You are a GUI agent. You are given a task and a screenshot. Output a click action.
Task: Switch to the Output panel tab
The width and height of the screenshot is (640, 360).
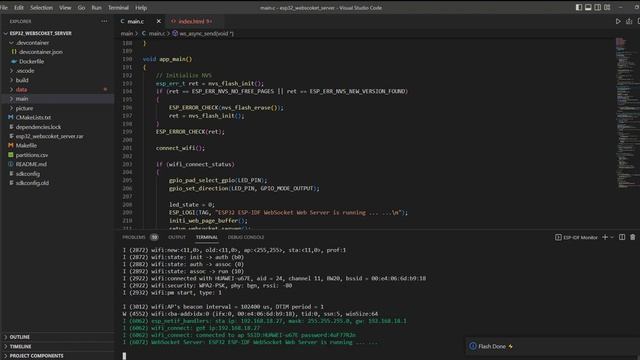(177, 237)
